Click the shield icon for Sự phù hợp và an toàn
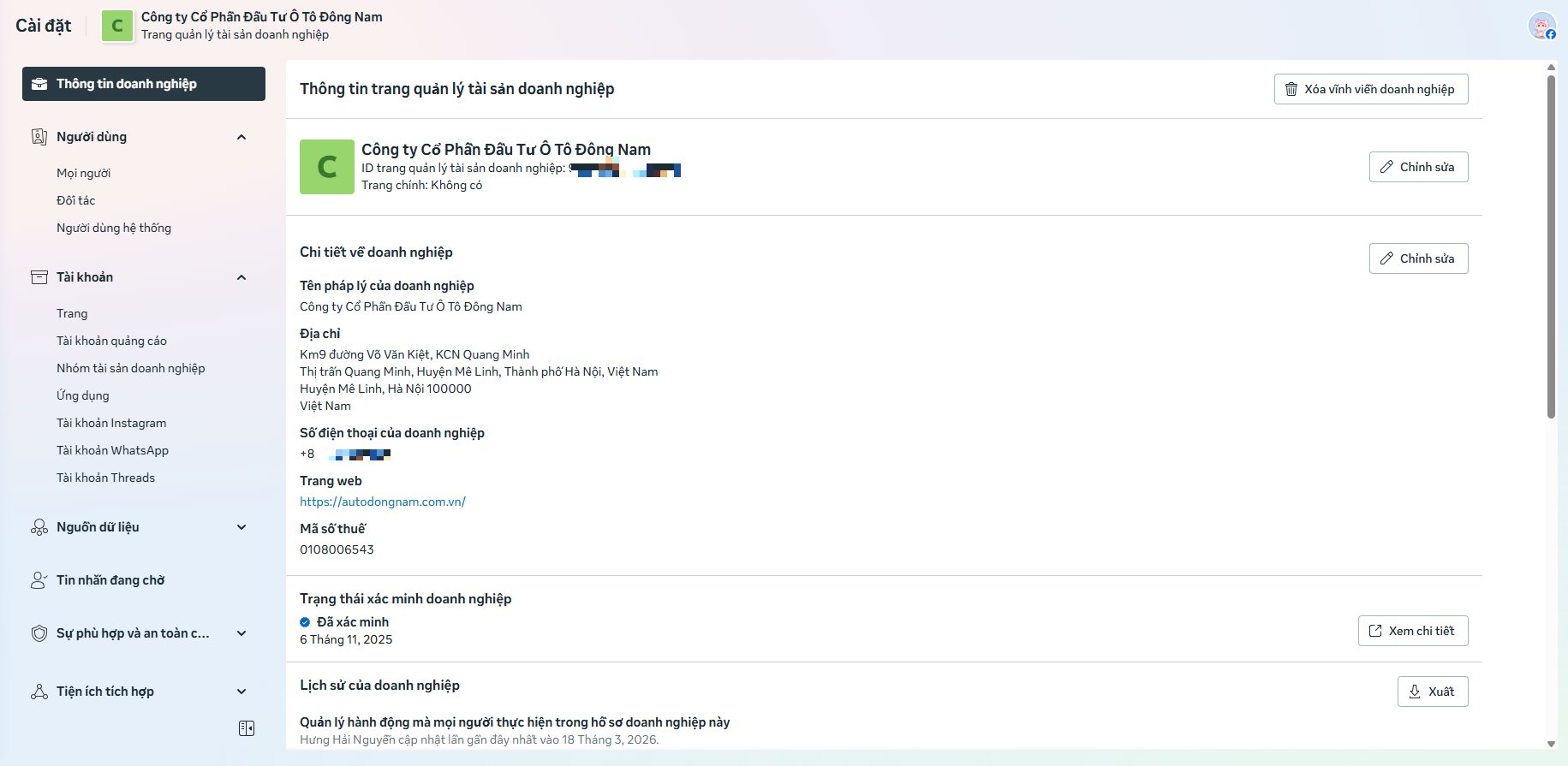The width and height of the screenshot is (1568, 766). click(x=39, y=633)
